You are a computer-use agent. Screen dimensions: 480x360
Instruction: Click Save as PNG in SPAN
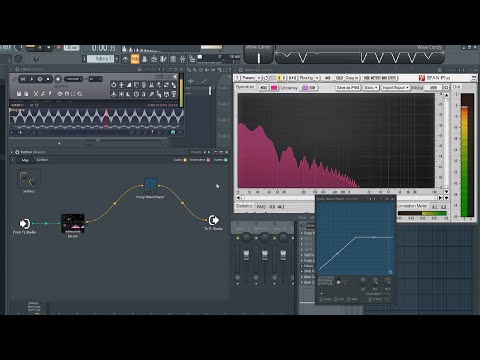(348, 87)
